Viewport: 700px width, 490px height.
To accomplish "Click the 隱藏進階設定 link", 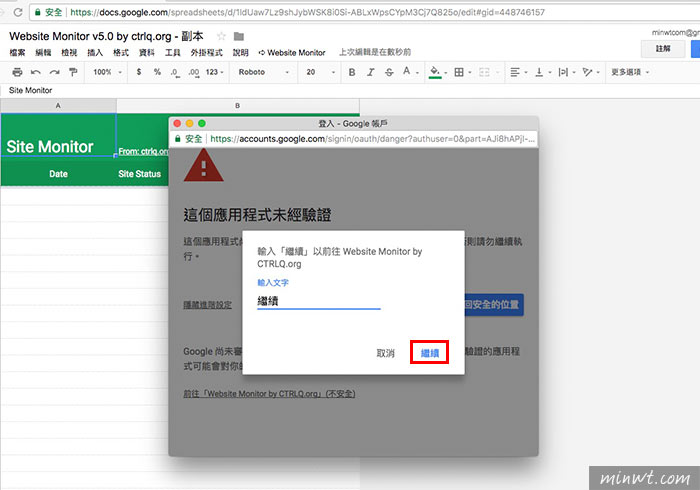I will 207,305.
